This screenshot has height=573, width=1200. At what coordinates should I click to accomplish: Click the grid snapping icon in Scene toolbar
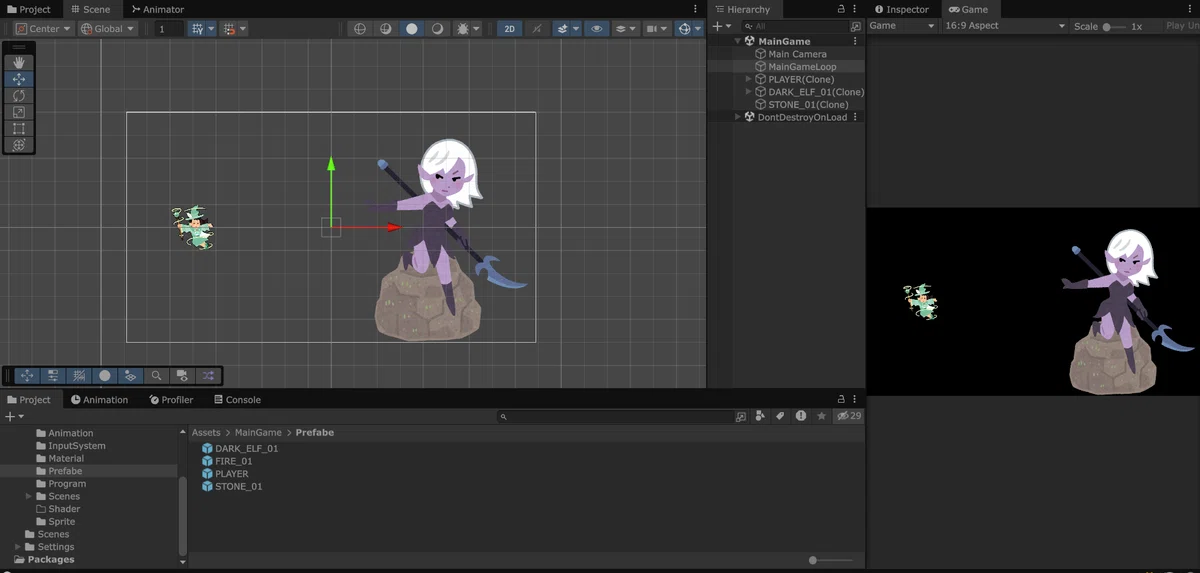click(198, 29)
